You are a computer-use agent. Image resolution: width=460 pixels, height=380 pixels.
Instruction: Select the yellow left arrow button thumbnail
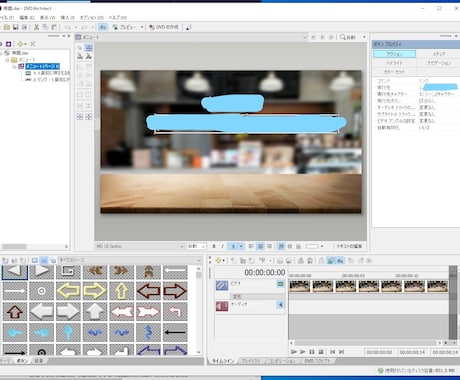pos(68,291)
